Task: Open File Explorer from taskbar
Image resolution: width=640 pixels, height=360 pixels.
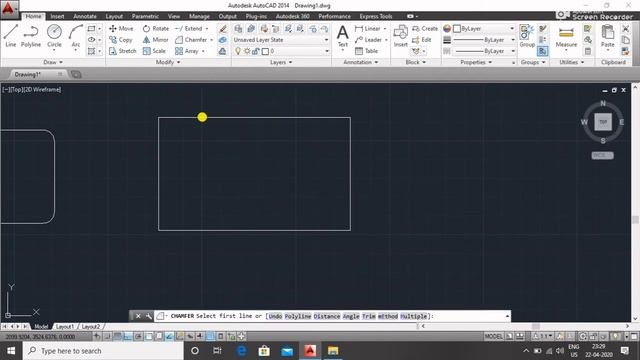Action: point(333,351)
